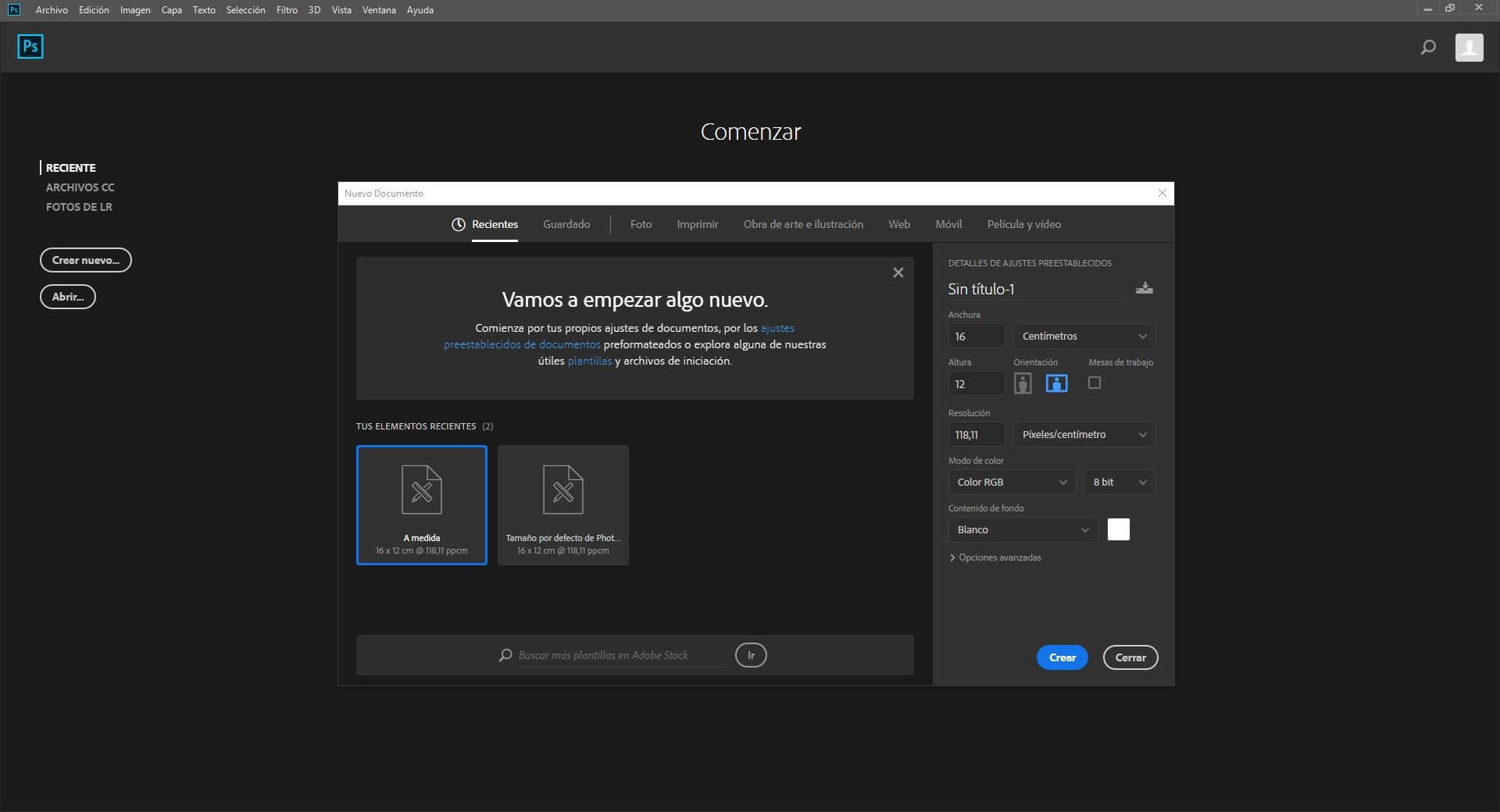Click the Anchura width input field

[x=977, y=337]
